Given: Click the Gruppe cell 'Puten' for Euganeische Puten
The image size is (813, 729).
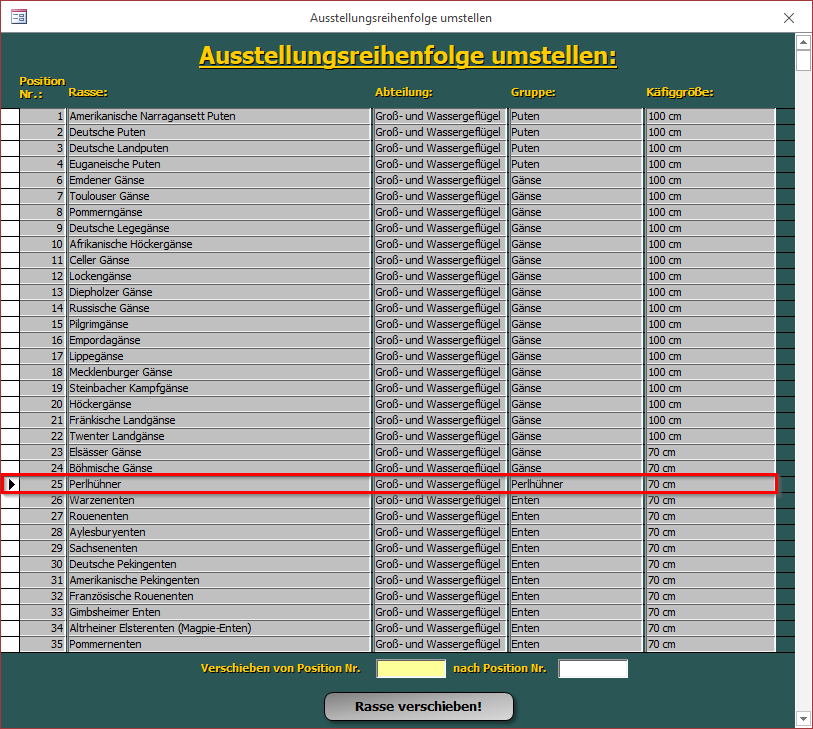Looking at the screenshot, I should coord(574,164).
